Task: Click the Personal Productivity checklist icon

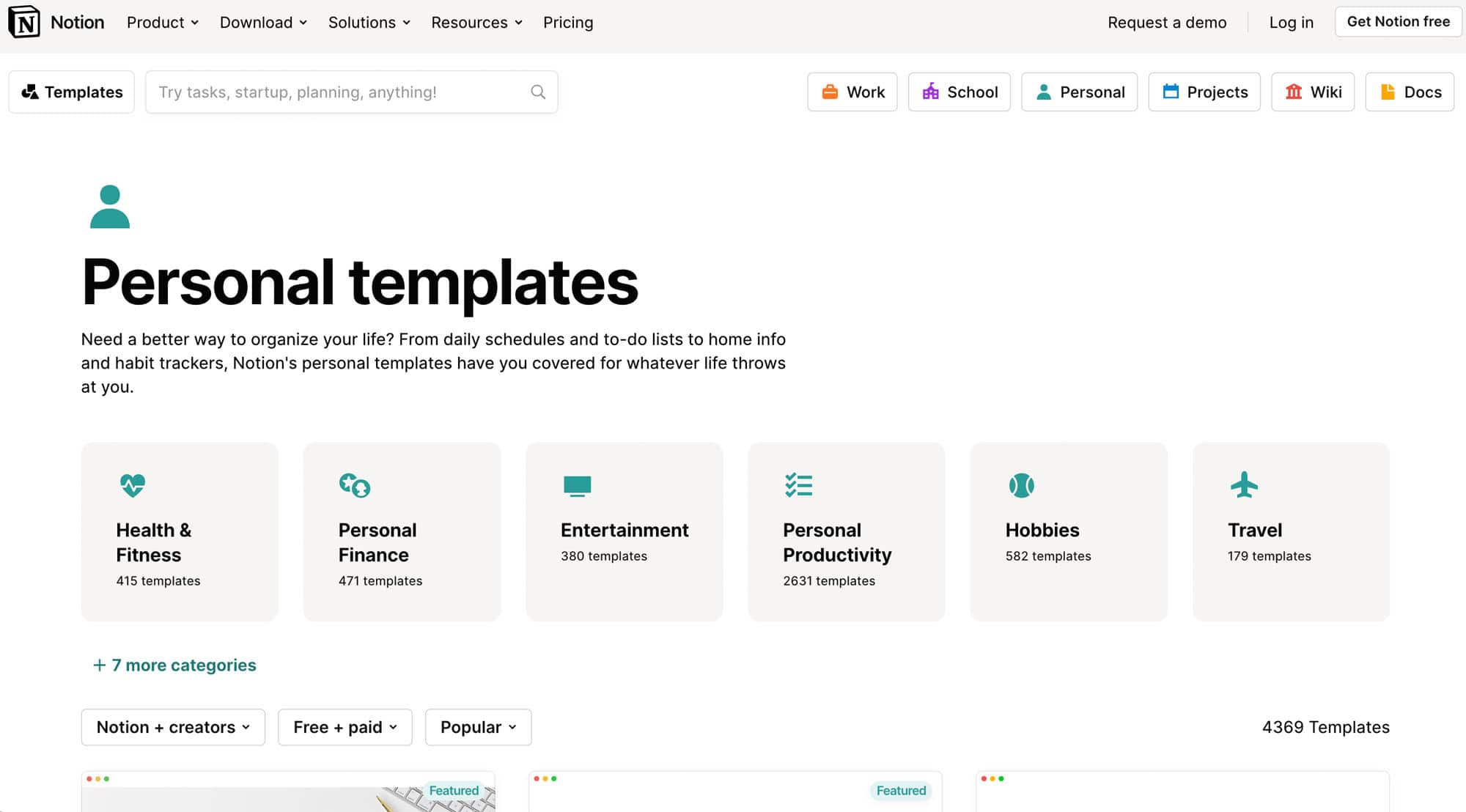Action: coord(798,485)
